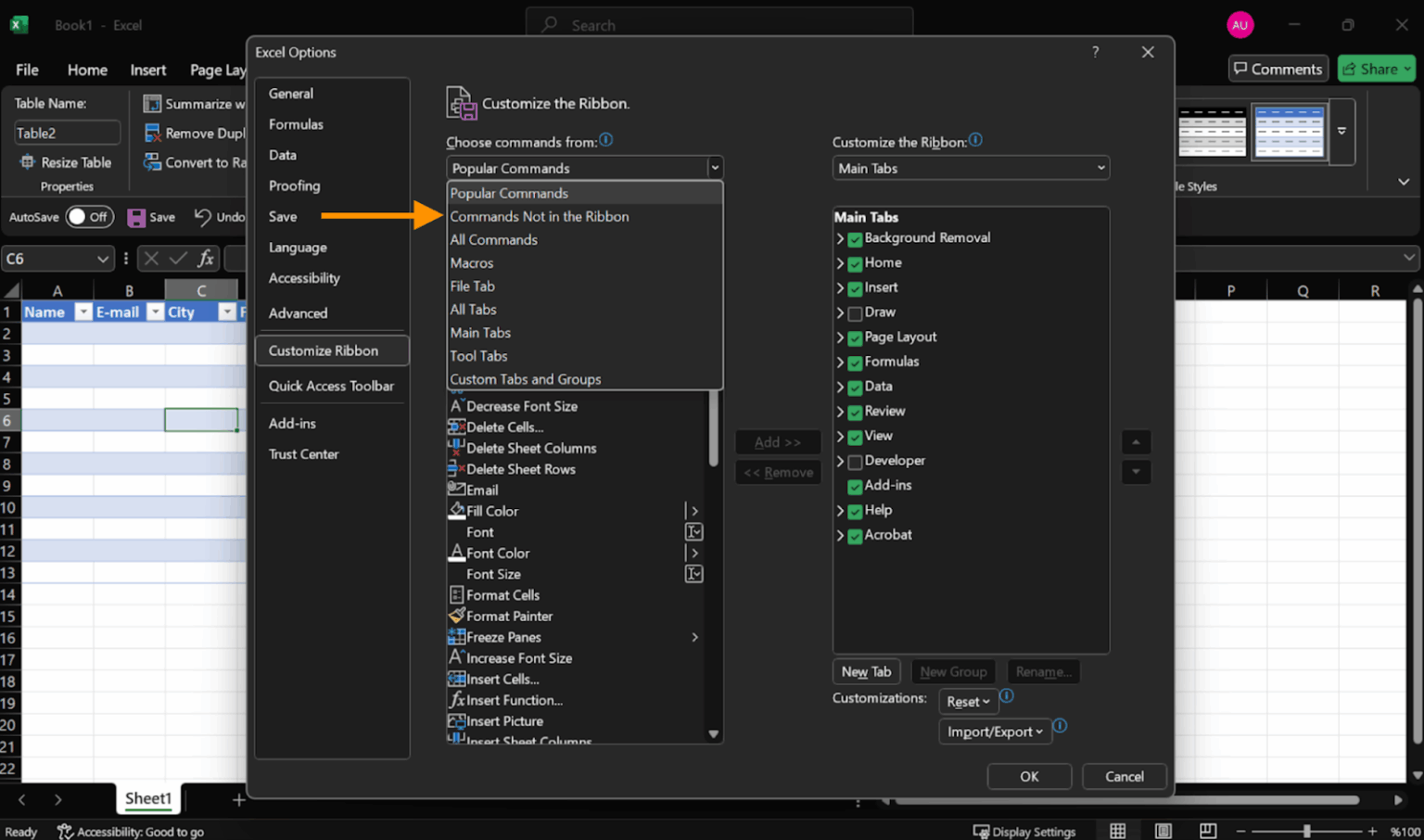Select the Fill Color command icon
The image size is (1424, 840).
455,510
